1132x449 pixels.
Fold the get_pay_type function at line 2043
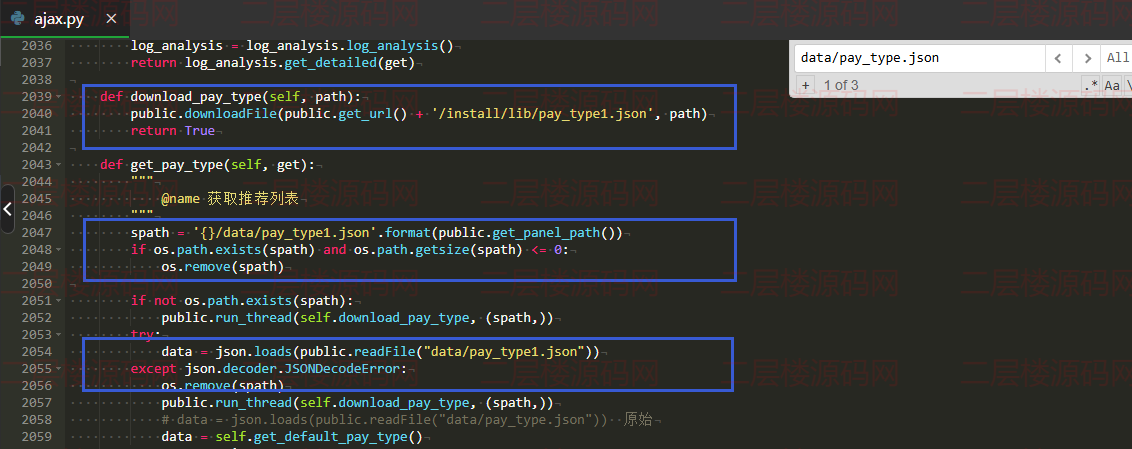coord(58,165)
